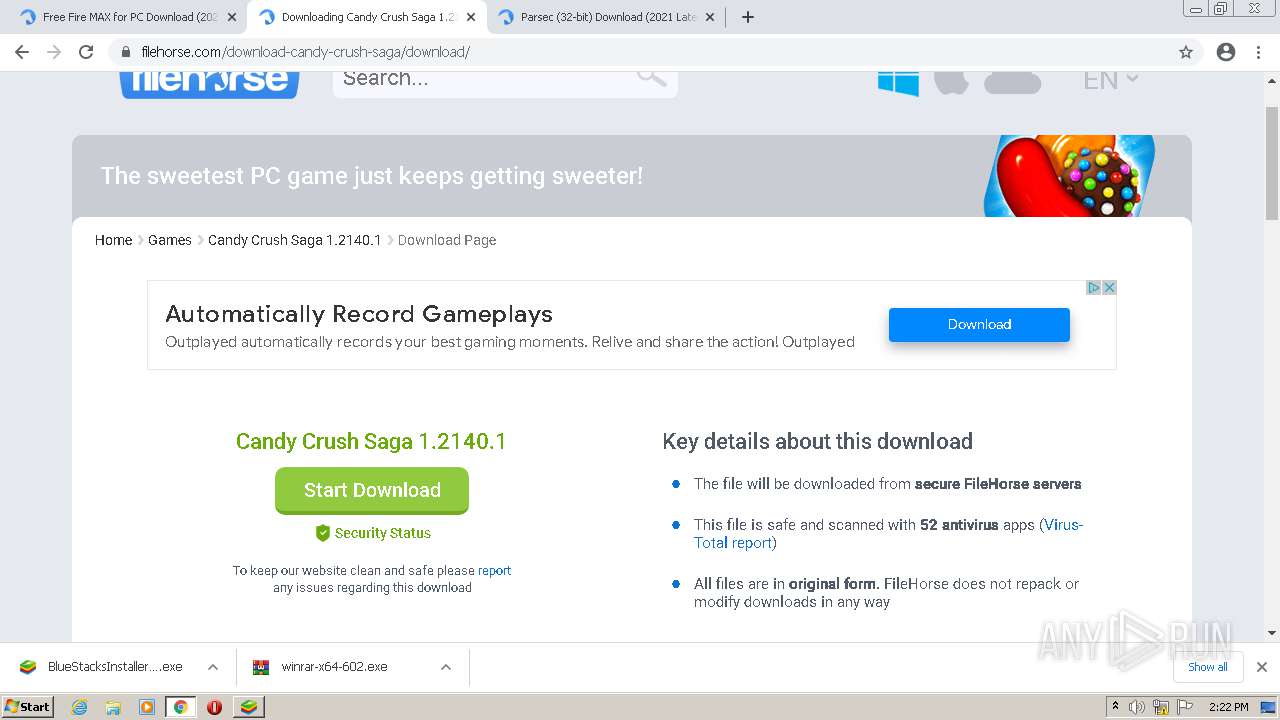The height and width of the screenshot is (720, 1280).
Task: Expand winrar-x64-602.exe download options arrow
Action: pyautogui.click(x=446, y=667)
